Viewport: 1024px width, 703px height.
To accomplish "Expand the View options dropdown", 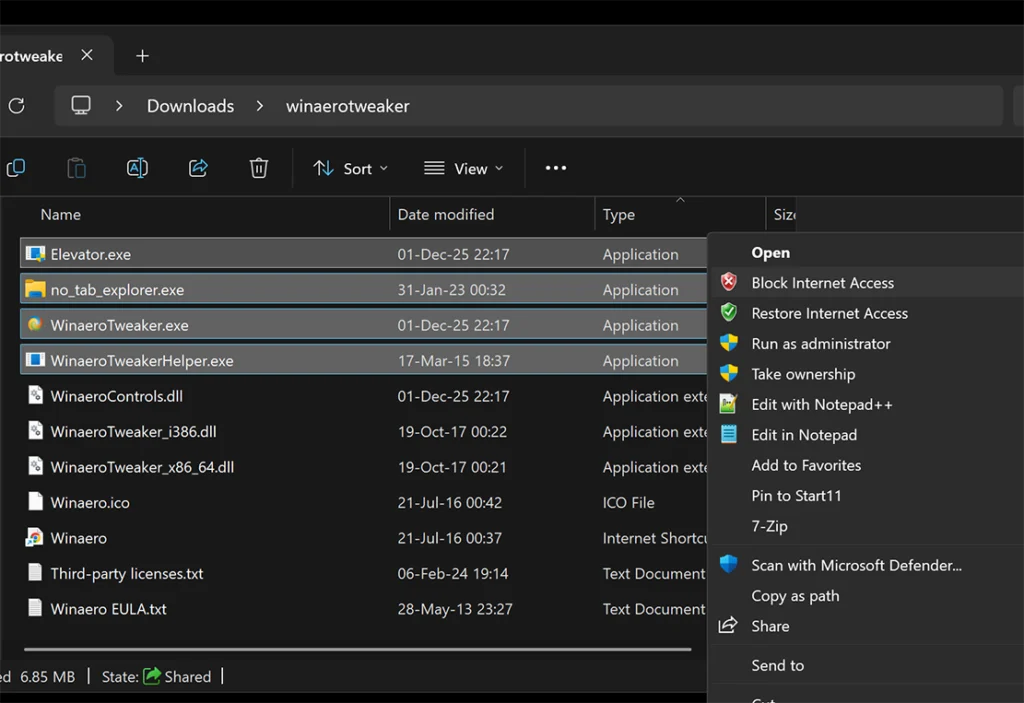I will point(463,168).
